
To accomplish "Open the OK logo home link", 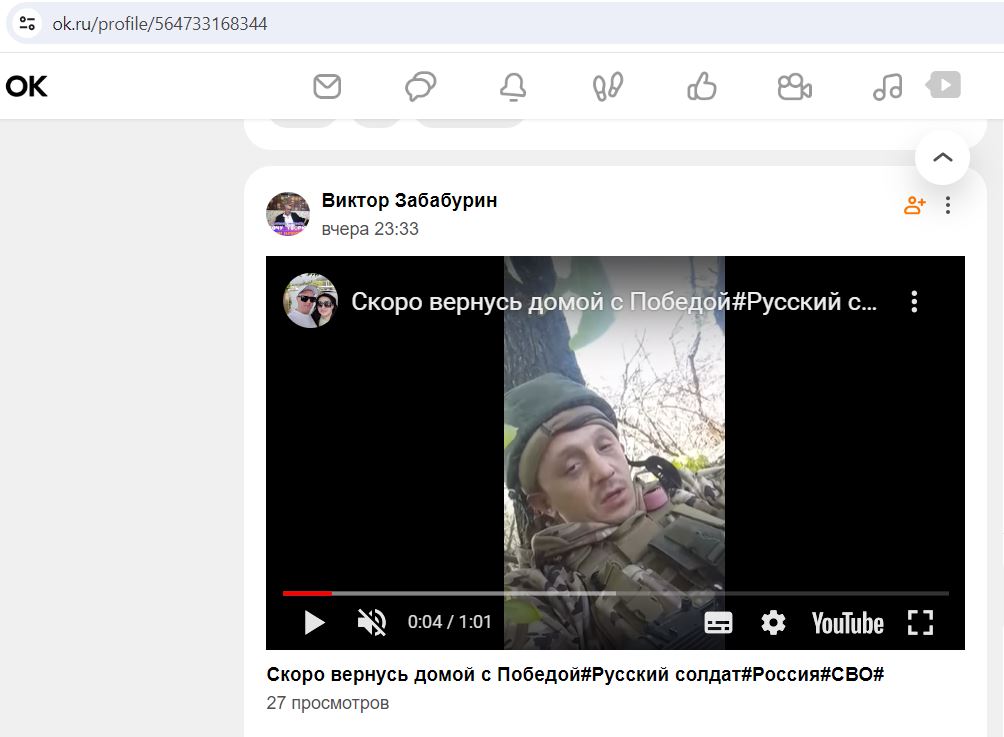I will coord(26,86).
